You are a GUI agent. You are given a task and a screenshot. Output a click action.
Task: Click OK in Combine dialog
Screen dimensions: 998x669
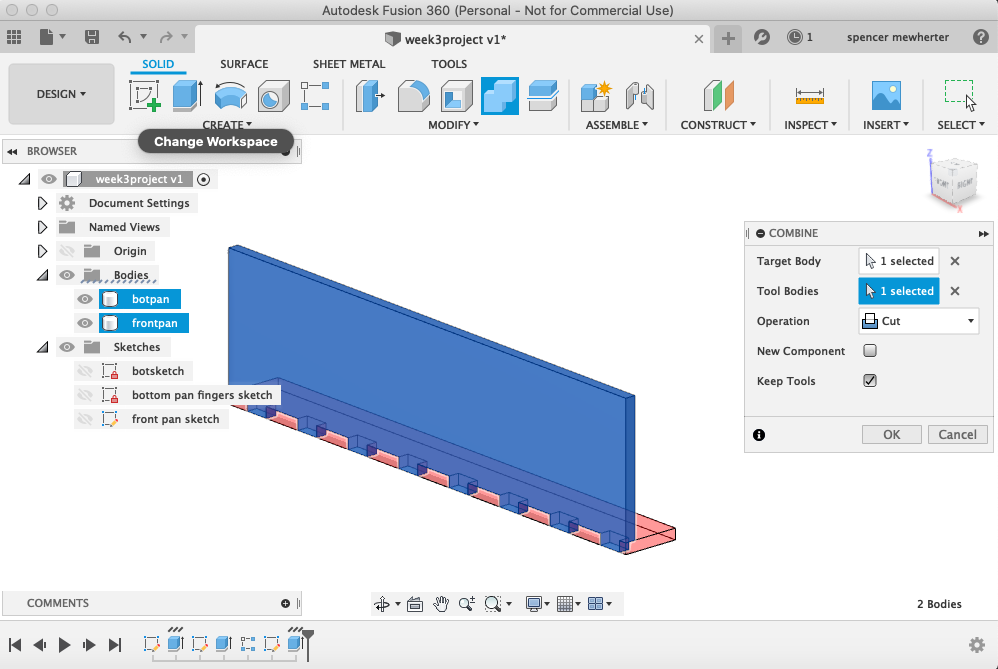click(891, 434)
